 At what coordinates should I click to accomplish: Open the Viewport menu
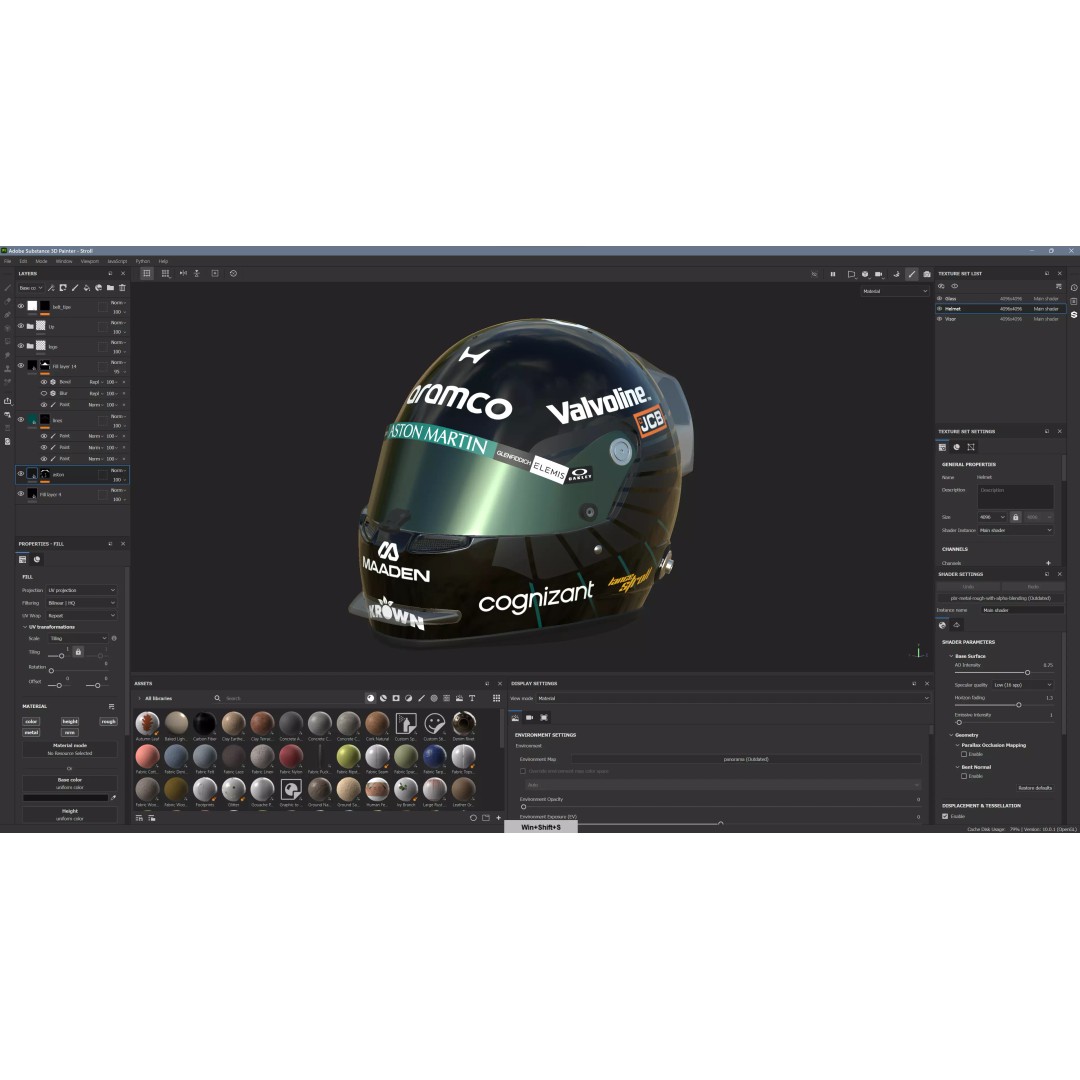click(x=90, y=262)
